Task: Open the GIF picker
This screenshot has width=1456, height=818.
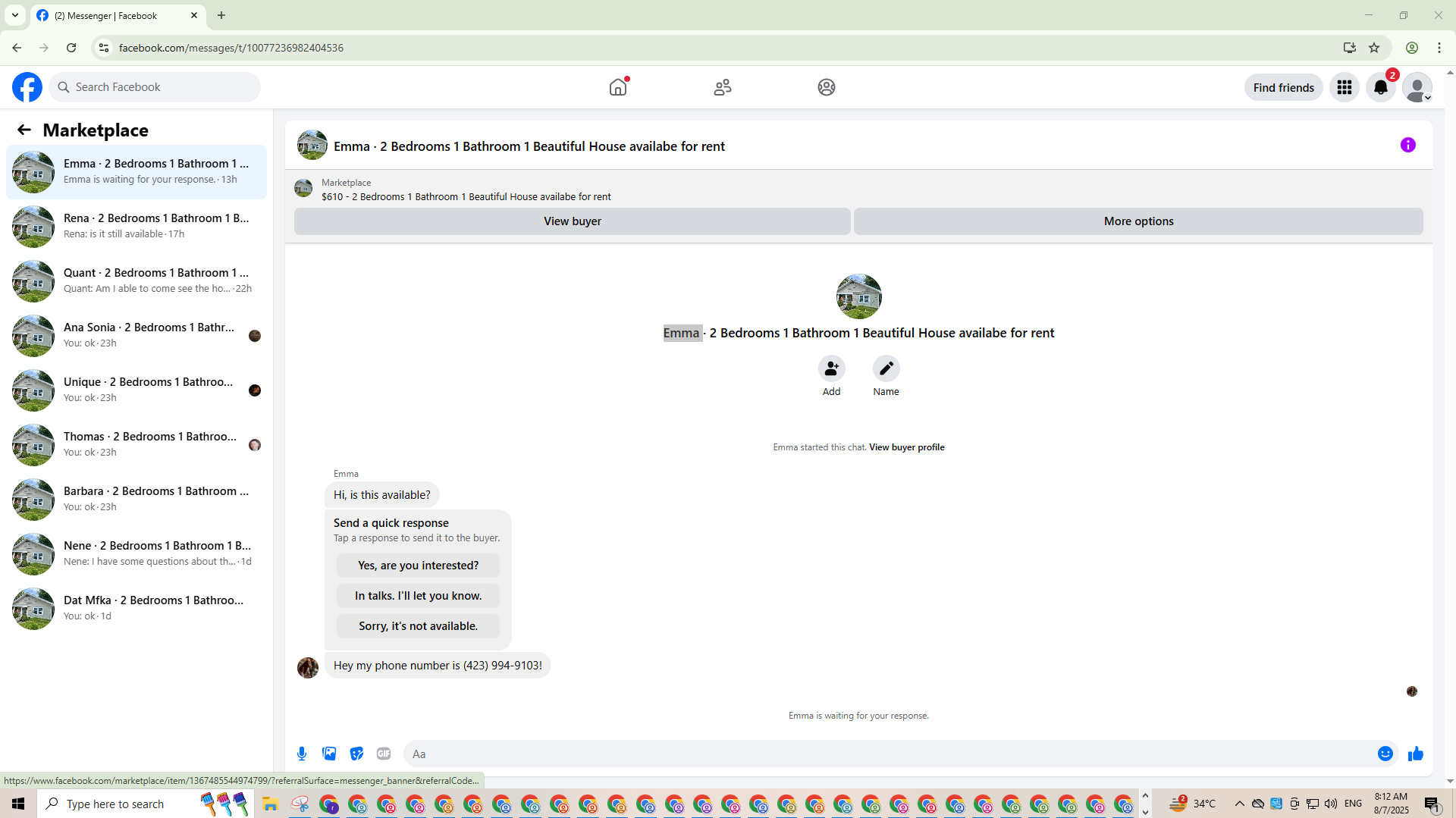Action: click(x=384, y=754)
